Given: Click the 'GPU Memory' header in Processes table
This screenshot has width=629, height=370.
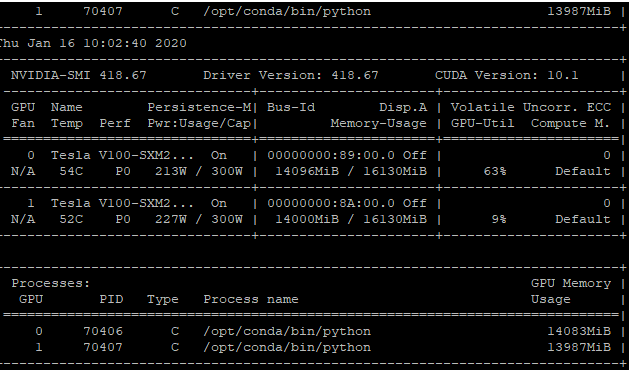Looking at the screenshot, I should pyautogui.click(x=571, y=283).
